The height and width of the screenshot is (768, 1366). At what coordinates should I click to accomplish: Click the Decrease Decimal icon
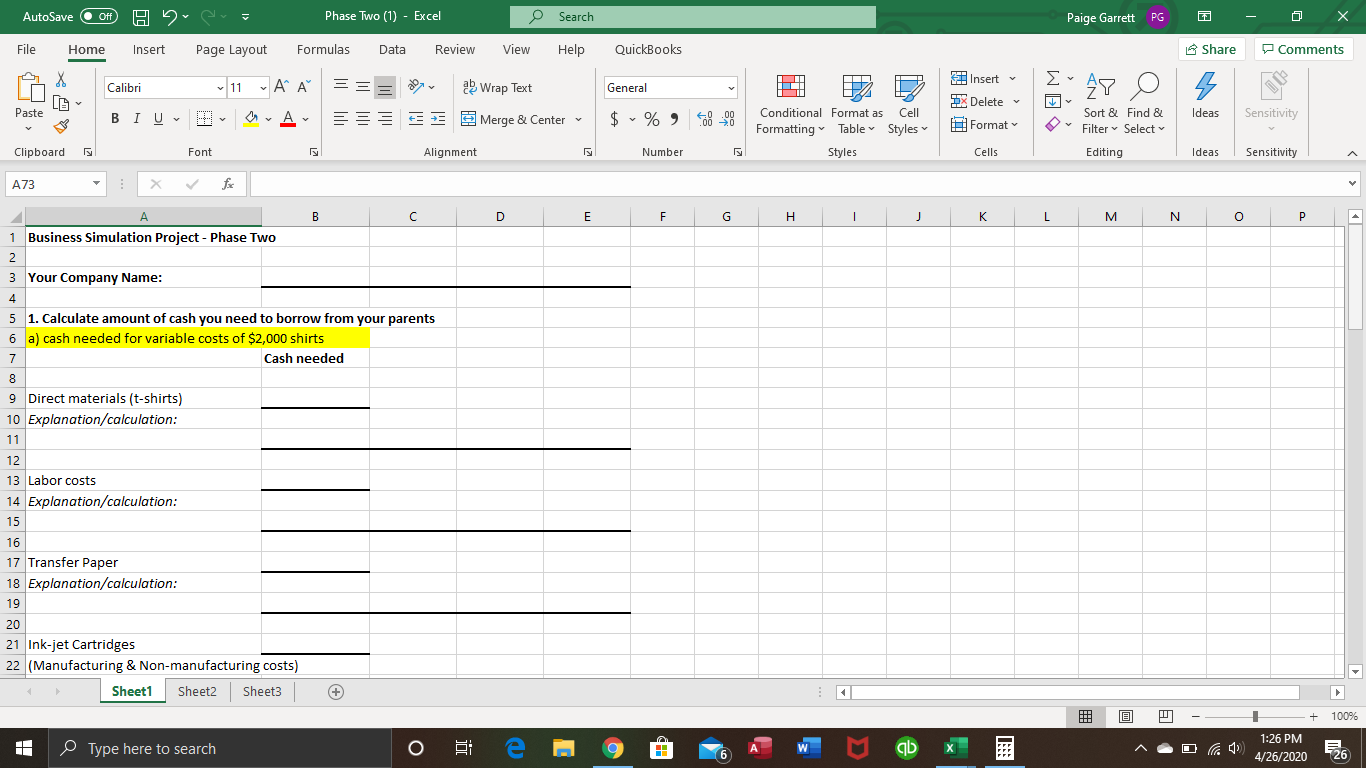point(728,120)
